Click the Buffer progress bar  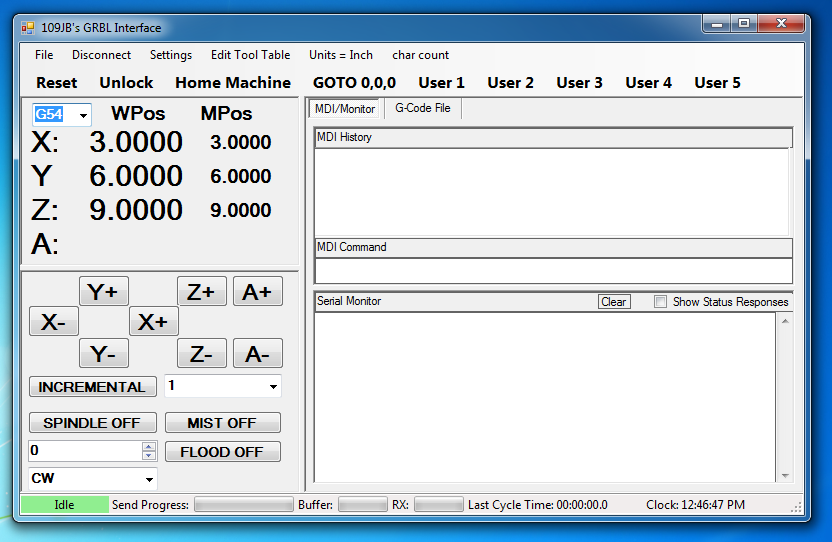(362, 504)
